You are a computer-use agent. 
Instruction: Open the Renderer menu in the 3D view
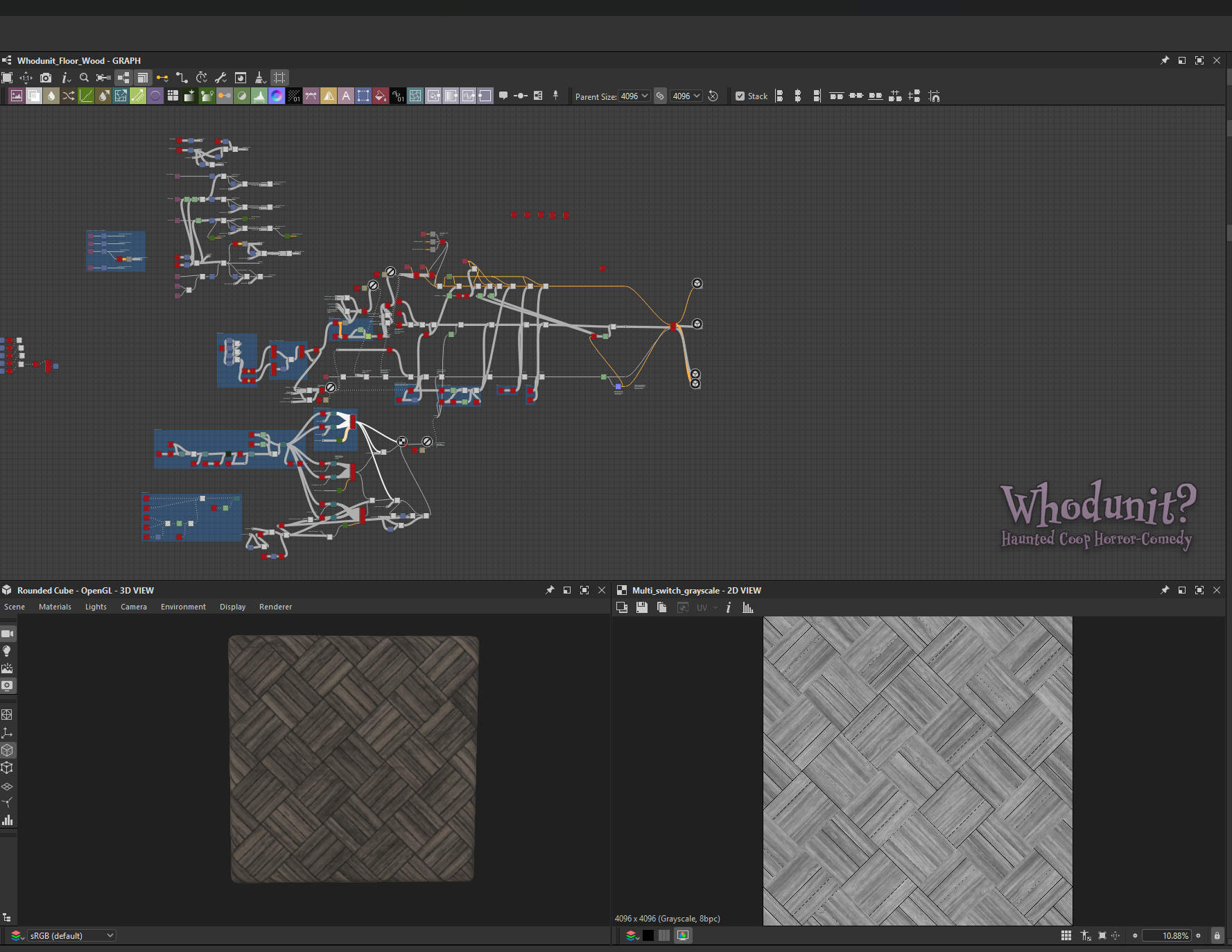coord(275,607)
